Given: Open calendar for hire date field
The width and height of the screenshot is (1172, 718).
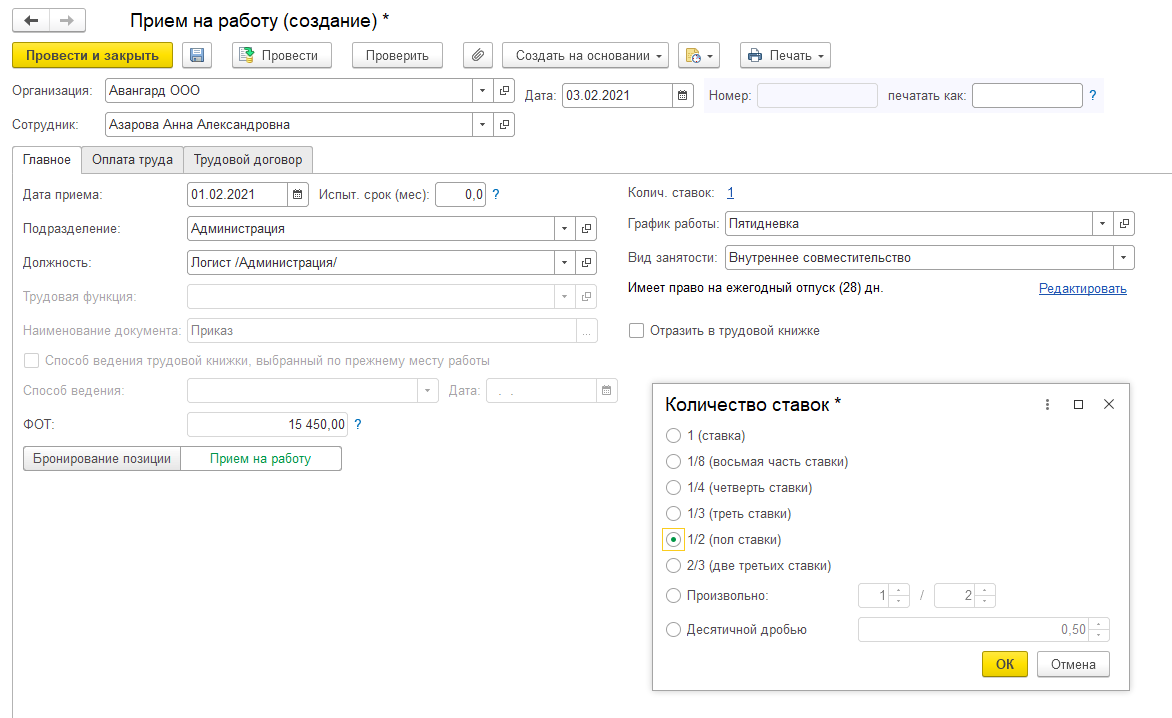Looking at the screenshot, I should pyautogui.click(x=298, y=194).
